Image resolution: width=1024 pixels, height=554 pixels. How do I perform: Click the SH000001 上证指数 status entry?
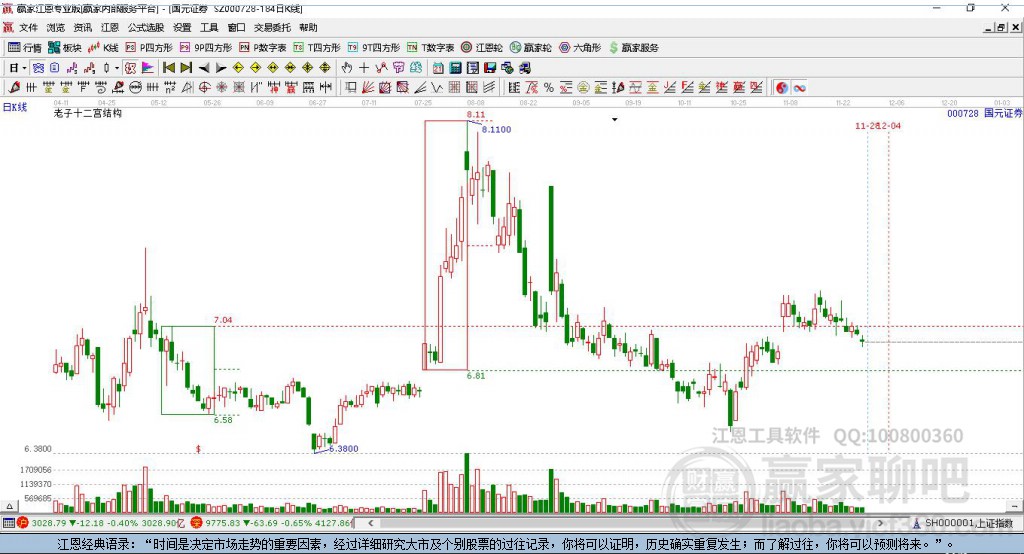(963, 523)
